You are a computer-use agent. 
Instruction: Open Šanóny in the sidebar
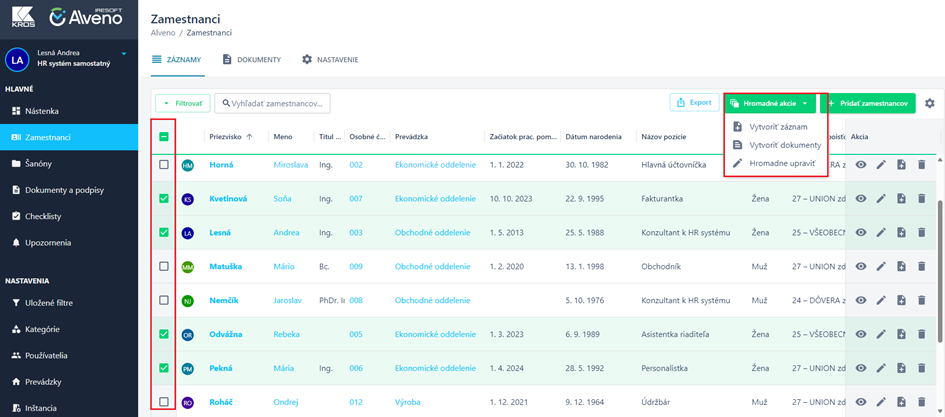pyautogui.click(x=38, y=163)
